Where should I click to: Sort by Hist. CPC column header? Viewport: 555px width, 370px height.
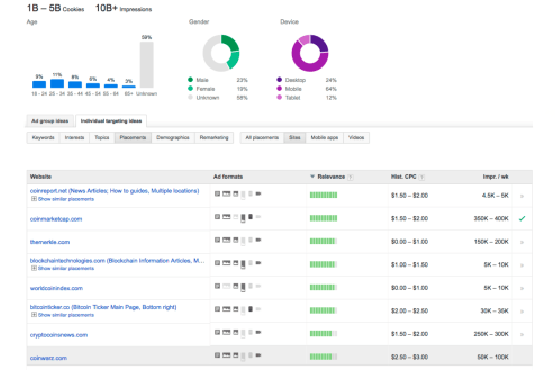(x=404, y=177)
